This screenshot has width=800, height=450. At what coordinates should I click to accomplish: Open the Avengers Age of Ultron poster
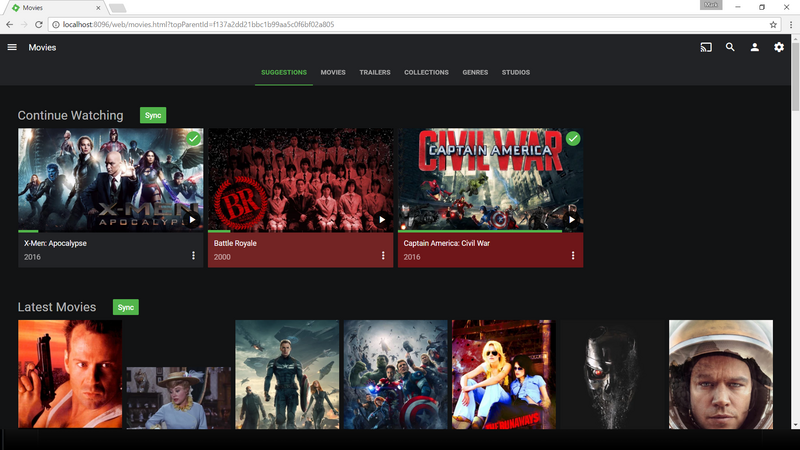(395, 374)
